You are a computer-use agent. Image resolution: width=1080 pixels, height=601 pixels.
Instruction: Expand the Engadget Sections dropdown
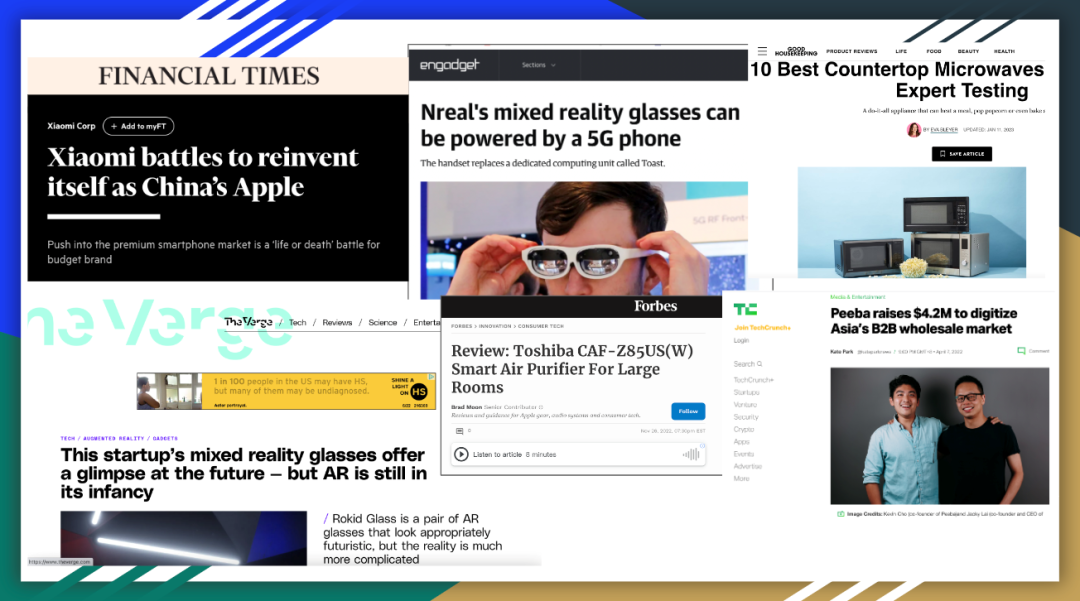pos(539,65)
